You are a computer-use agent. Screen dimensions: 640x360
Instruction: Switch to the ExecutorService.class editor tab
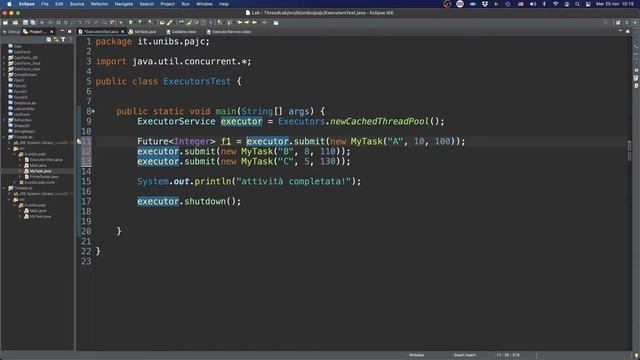[229, 32]
